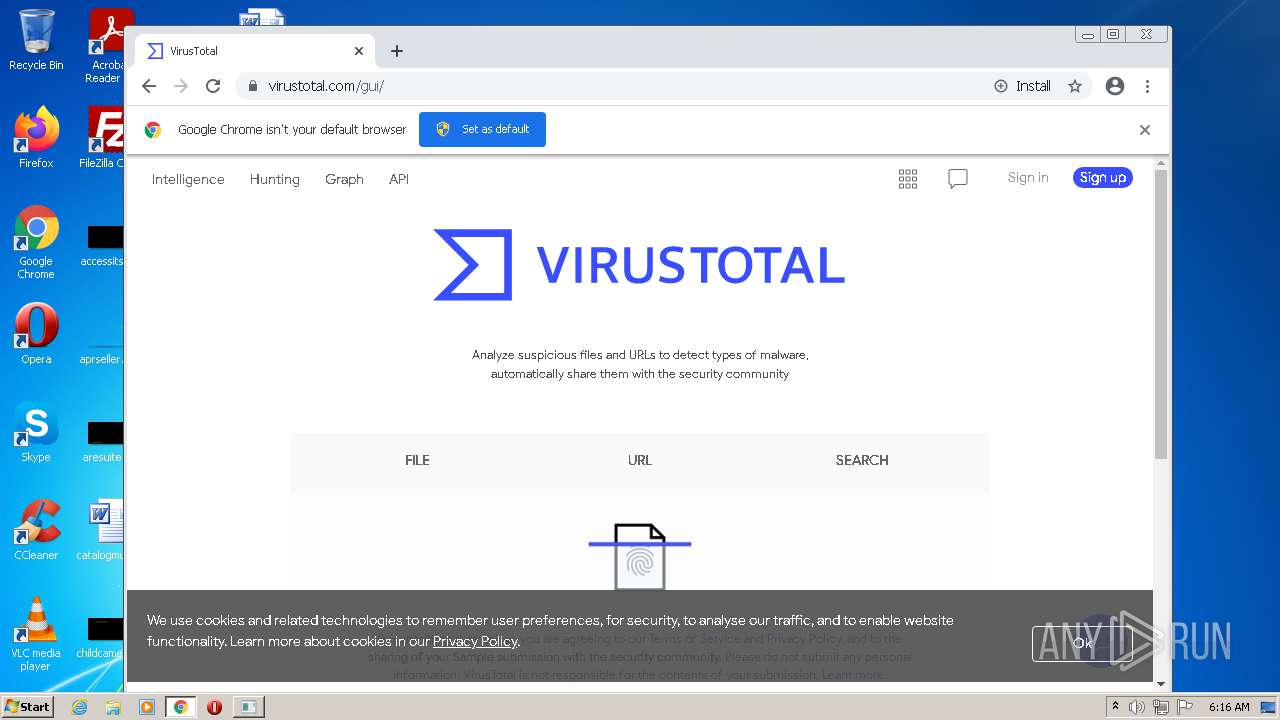Open the comments speech bubble icon
Viewport: 1280px width, 720px height.
coord(958,179)
